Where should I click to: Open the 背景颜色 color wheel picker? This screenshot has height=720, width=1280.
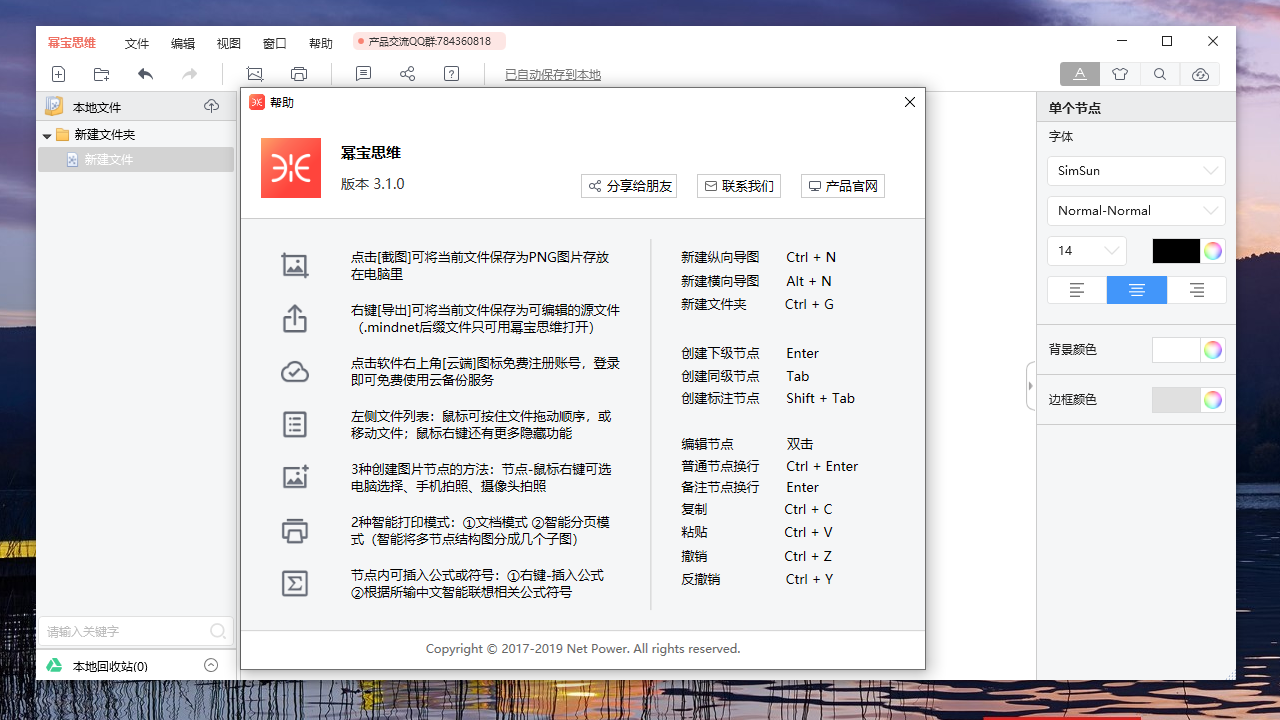click(1213, 350)
